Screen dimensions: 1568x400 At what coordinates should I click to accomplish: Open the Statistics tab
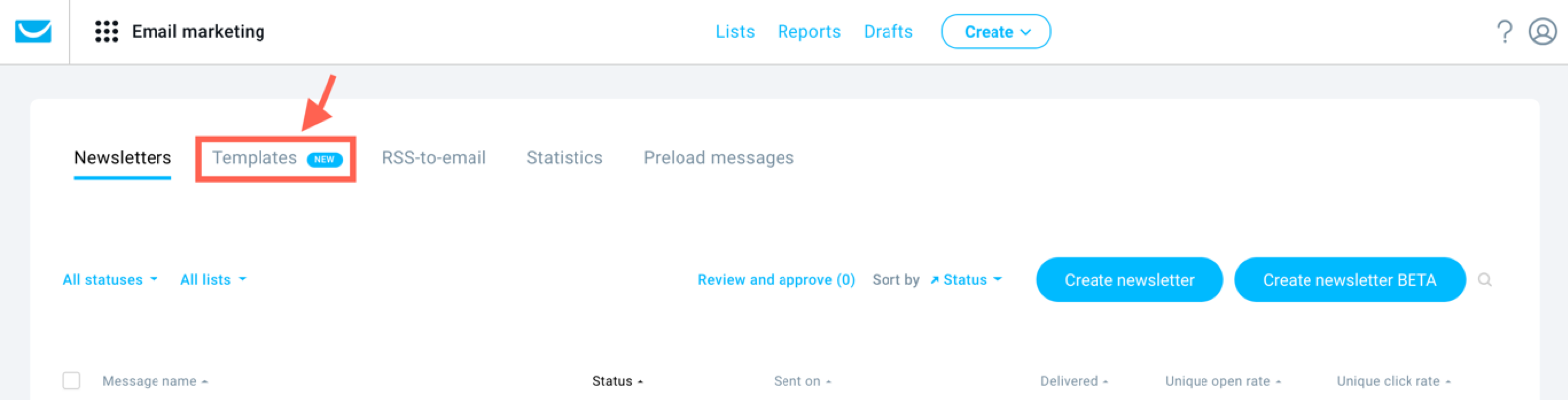tap(565, 158)
